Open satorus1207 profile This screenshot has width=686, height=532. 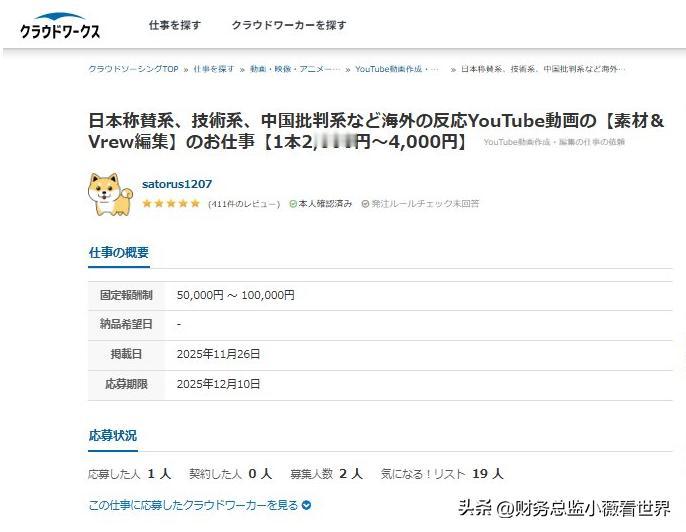coord(177,184)
